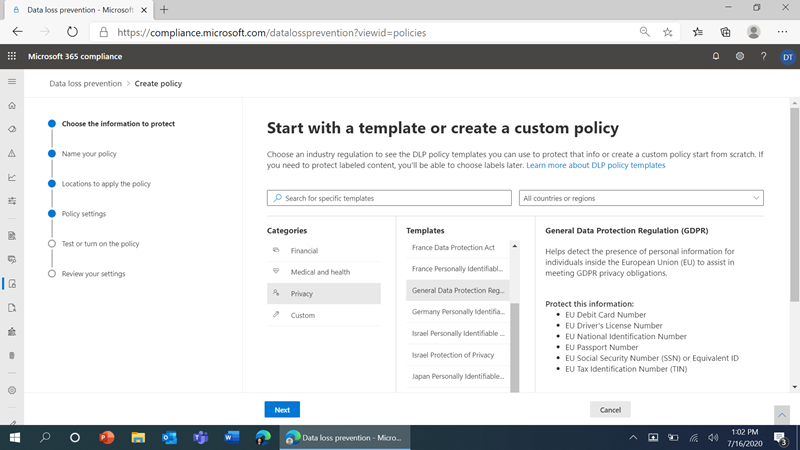
Task: Click the Templates list scroll-up arrow
Action: click(514, 246)
